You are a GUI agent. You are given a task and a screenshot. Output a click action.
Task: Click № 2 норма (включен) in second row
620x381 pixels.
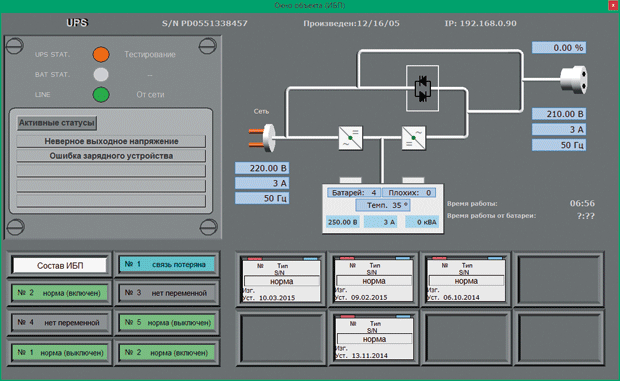60,293
